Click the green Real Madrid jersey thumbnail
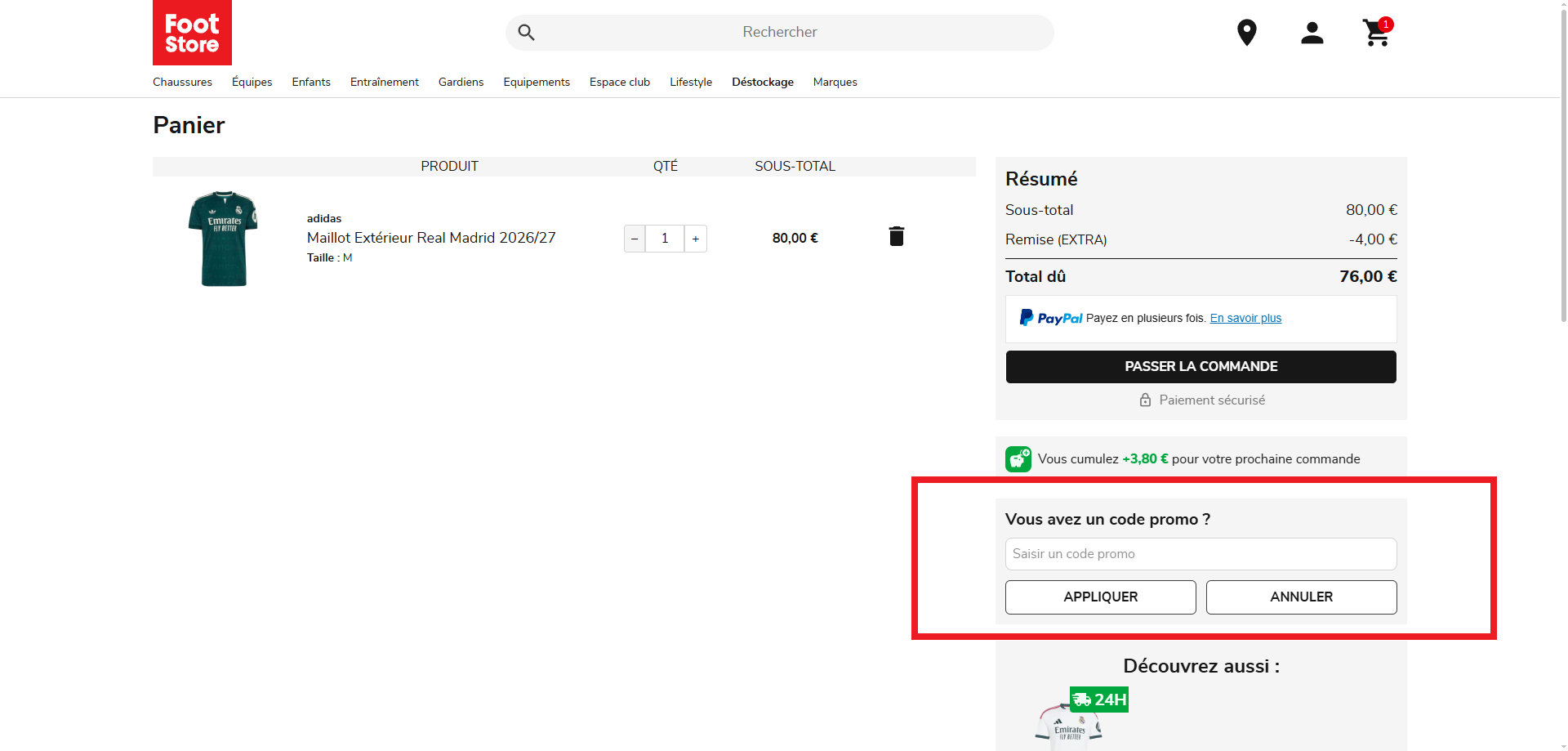The height and width of the screenshot is (751, 1568). tap(223, 239)
